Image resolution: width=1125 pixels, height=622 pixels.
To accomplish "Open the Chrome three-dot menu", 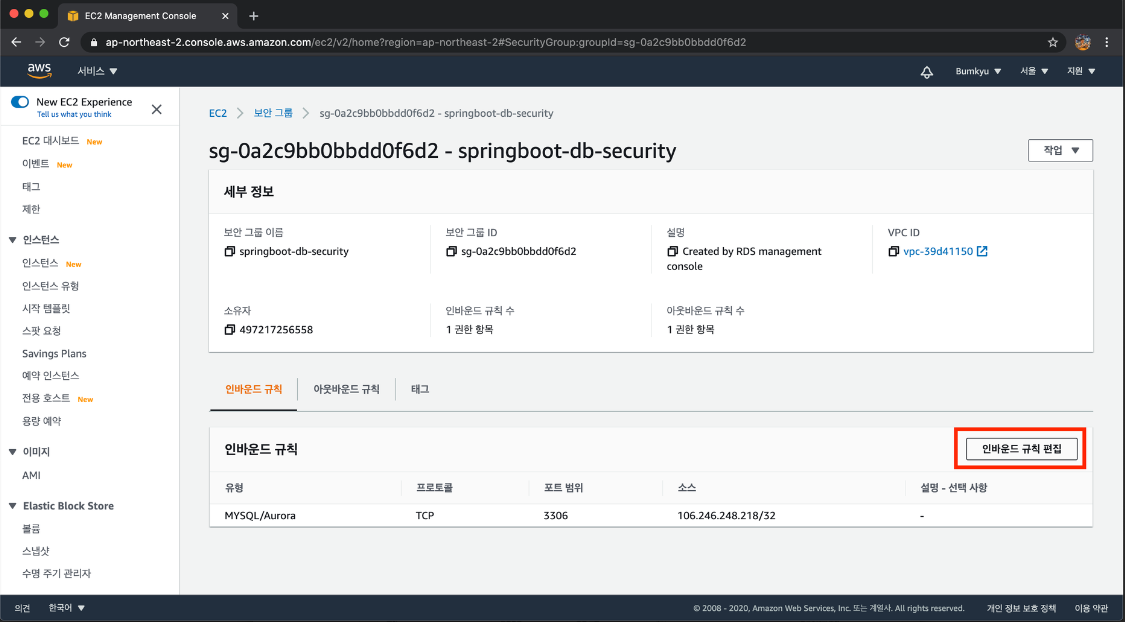I will click(x=1107, y=42).
